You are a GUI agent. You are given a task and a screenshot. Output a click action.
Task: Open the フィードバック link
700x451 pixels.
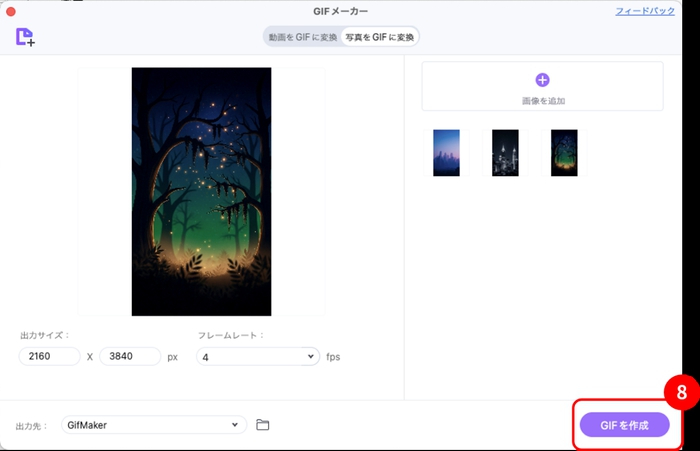click(x=644, y=11)
